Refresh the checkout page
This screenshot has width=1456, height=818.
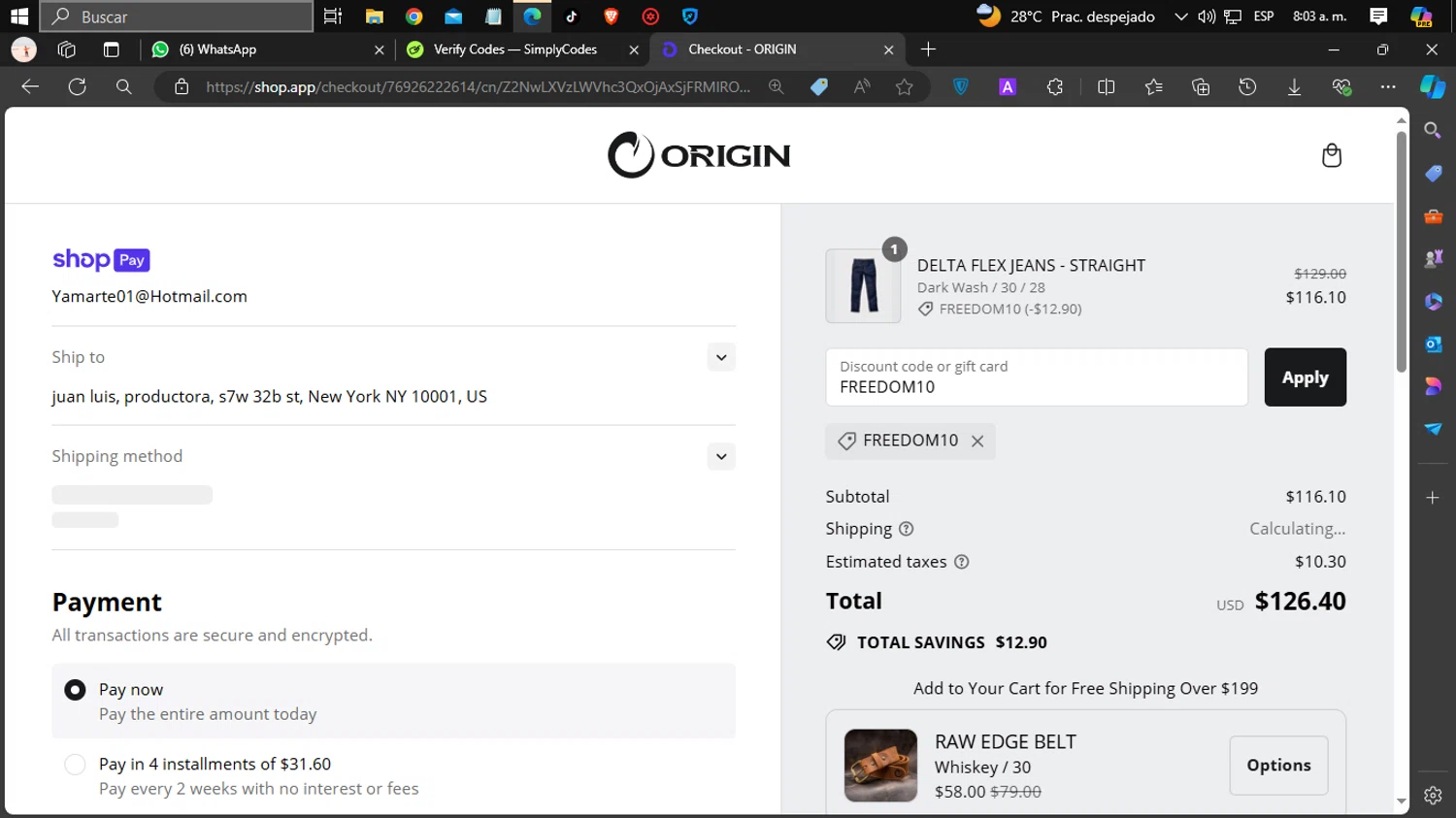pos(77,86)
